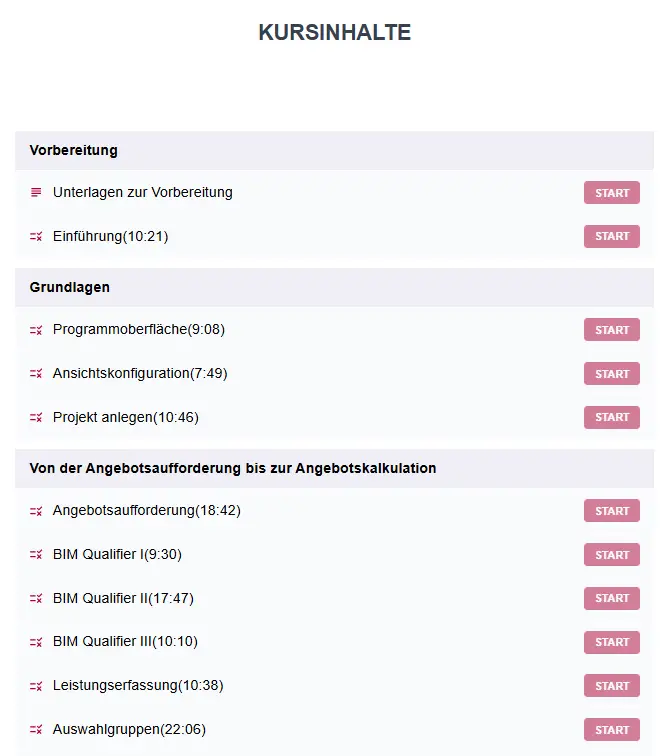The width and height of the screenshot is (663, 756).
Task: Start the Leistungserfassung lesson
Action: pyautogui.click(x=611, y=686)
